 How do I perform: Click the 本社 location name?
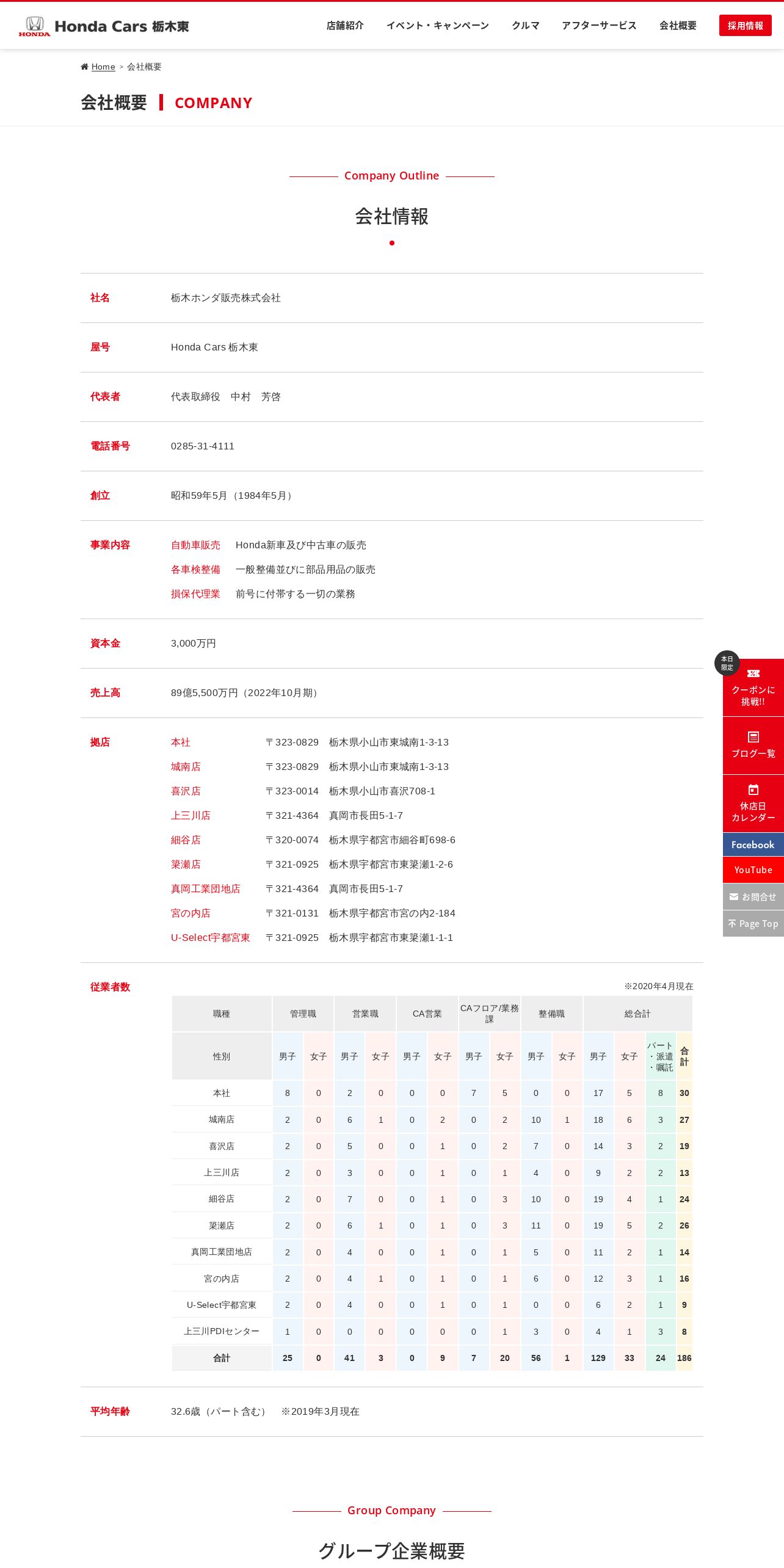coord(181,742)
